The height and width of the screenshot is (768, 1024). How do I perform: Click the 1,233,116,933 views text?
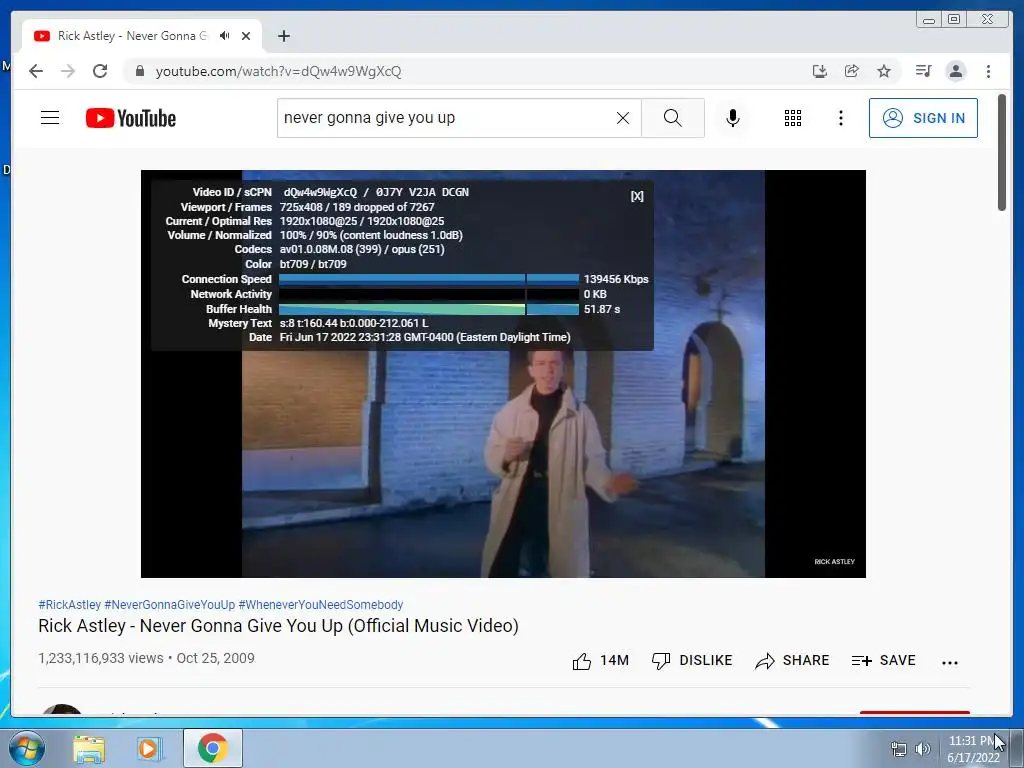click(x=101, y=658)
